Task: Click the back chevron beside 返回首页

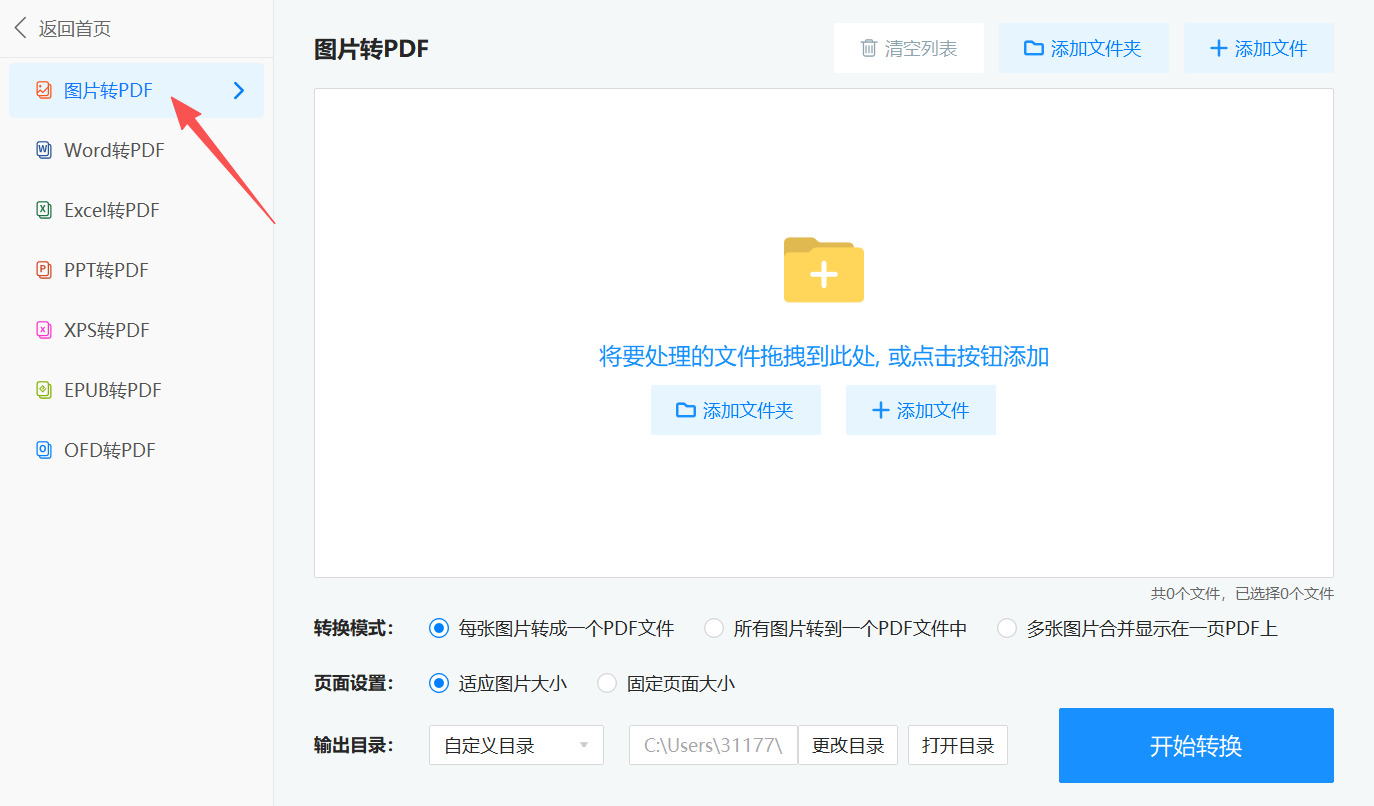Action: coord(20,28)
